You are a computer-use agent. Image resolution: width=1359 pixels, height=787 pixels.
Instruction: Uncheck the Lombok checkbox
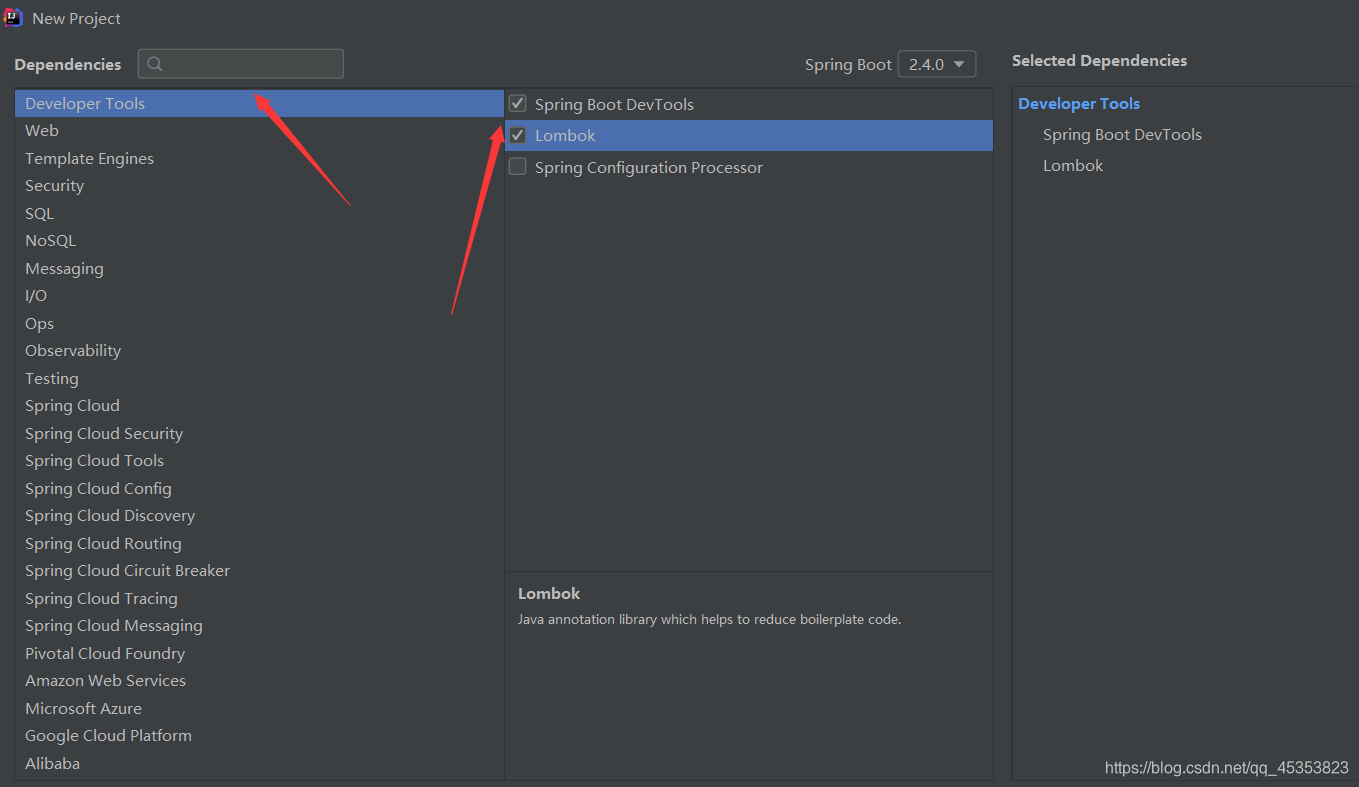[x=518, y=135]
